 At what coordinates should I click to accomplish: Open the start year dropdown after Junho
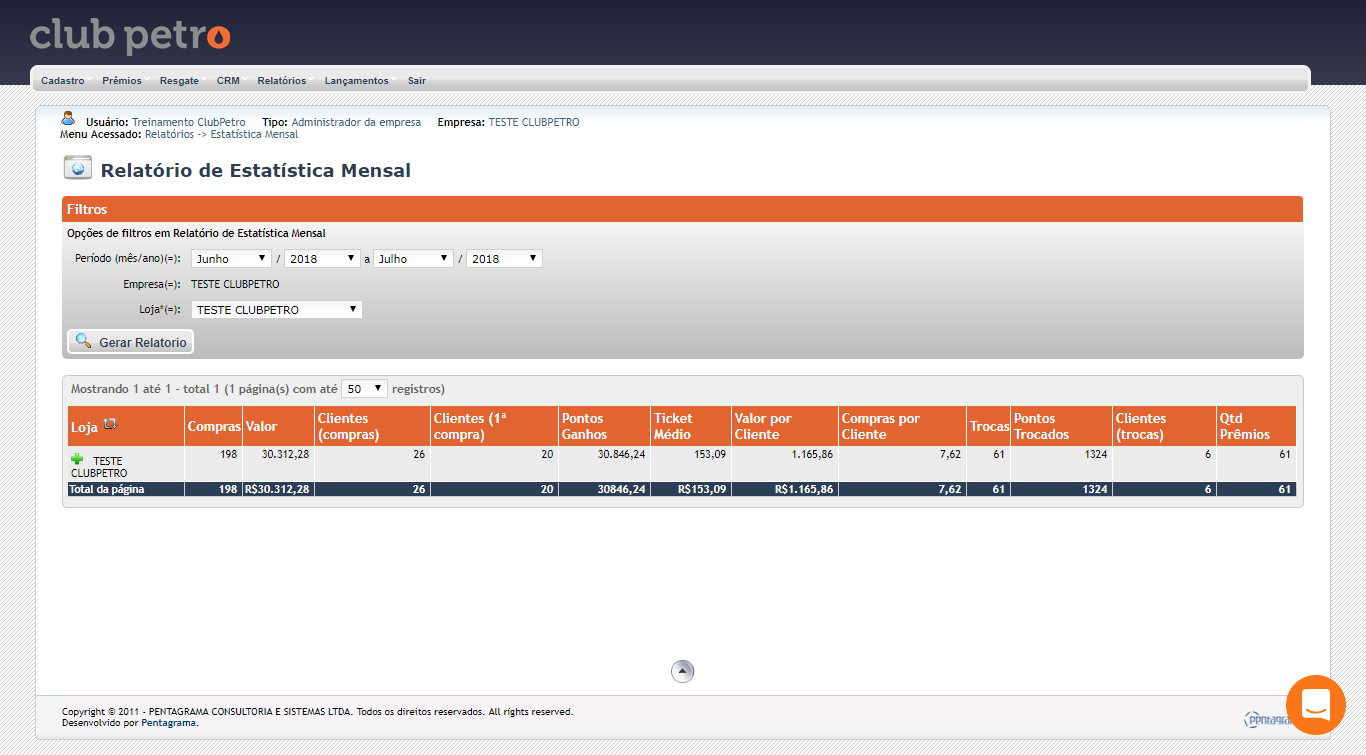coord(322,258)
